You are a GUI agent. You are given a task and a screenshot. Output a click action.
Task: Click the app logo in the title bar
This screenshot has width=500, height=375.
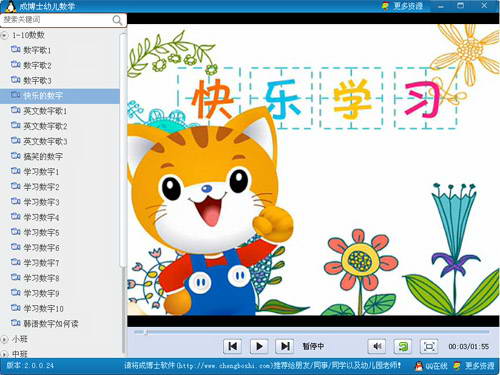[x=10, y=6]
